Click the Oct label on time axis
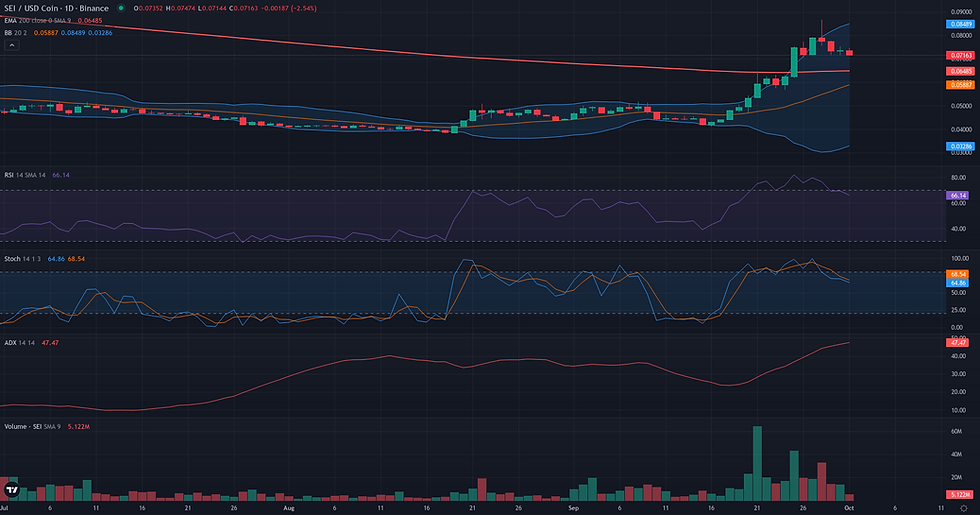This screenshot has height=515, width=980. 849,508
